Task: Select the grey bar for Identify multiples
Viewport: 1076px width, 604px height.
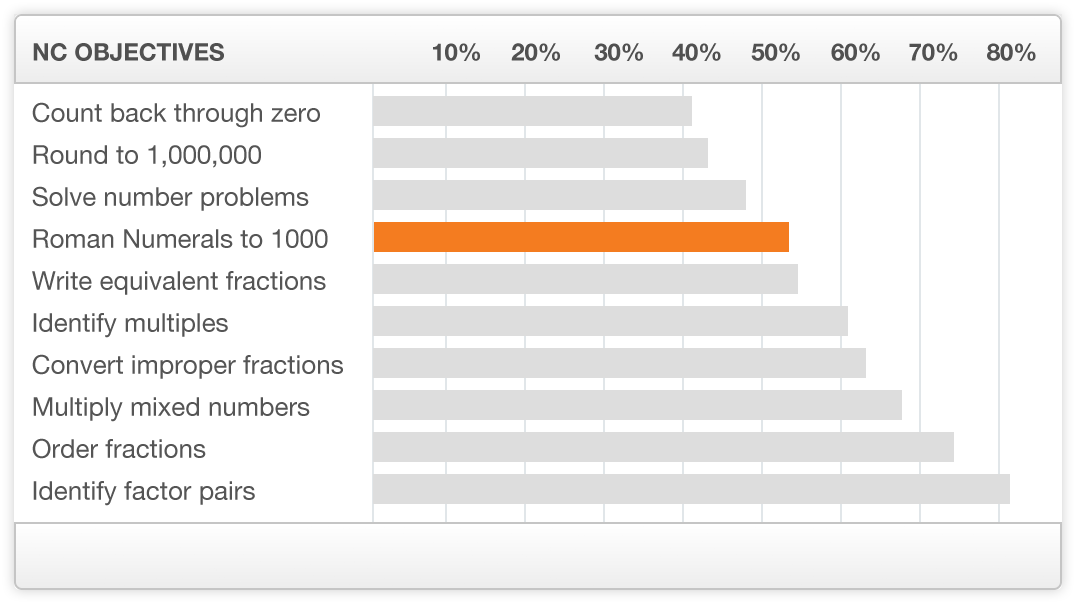Action: pyautogui.click(x=610, y=321)
